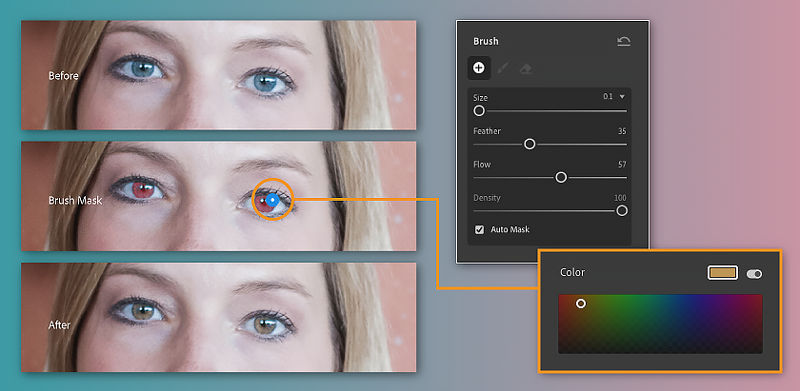800x391 pixels.
Task: Click the Brush Mask label
Action: coord(75,201)
